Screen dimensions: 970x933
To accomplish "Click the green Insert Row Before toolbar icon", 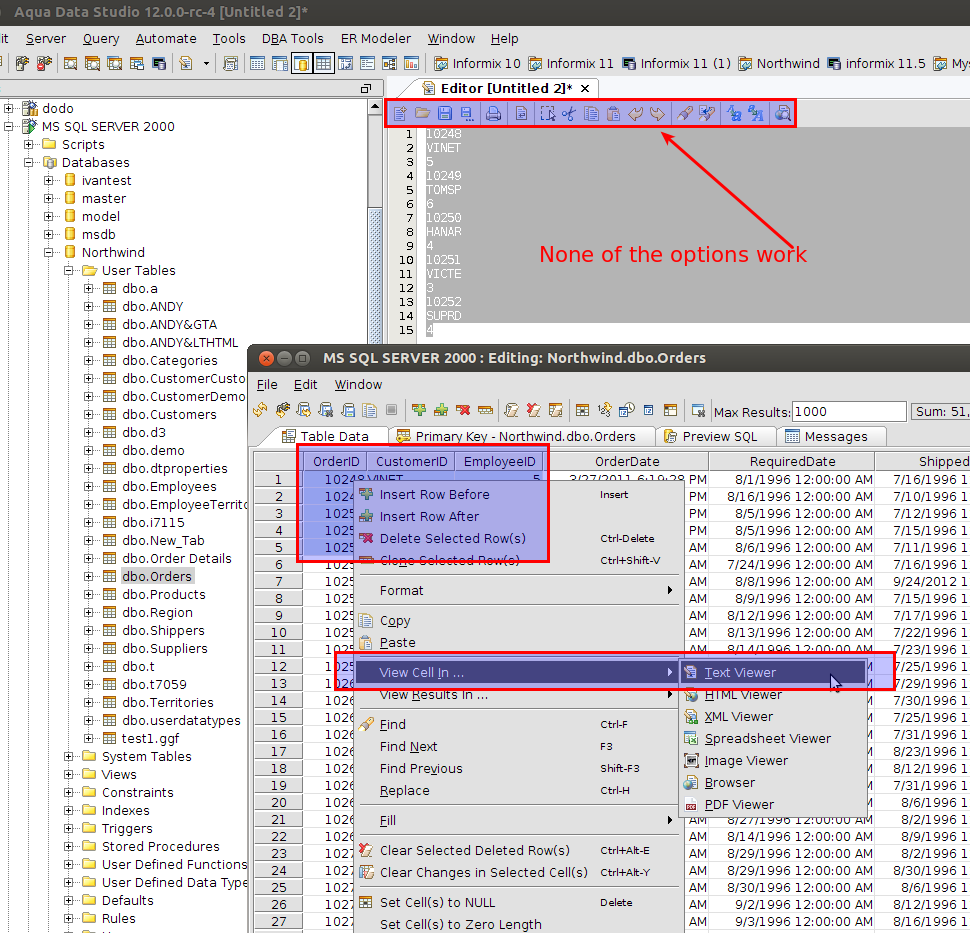I will click(x=419, y=410).
